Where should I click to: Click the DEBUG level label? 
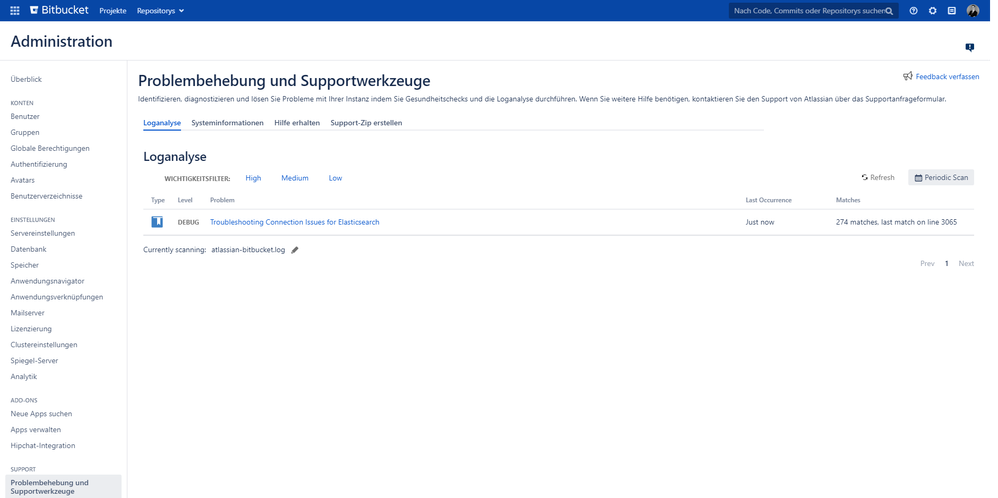188,222
